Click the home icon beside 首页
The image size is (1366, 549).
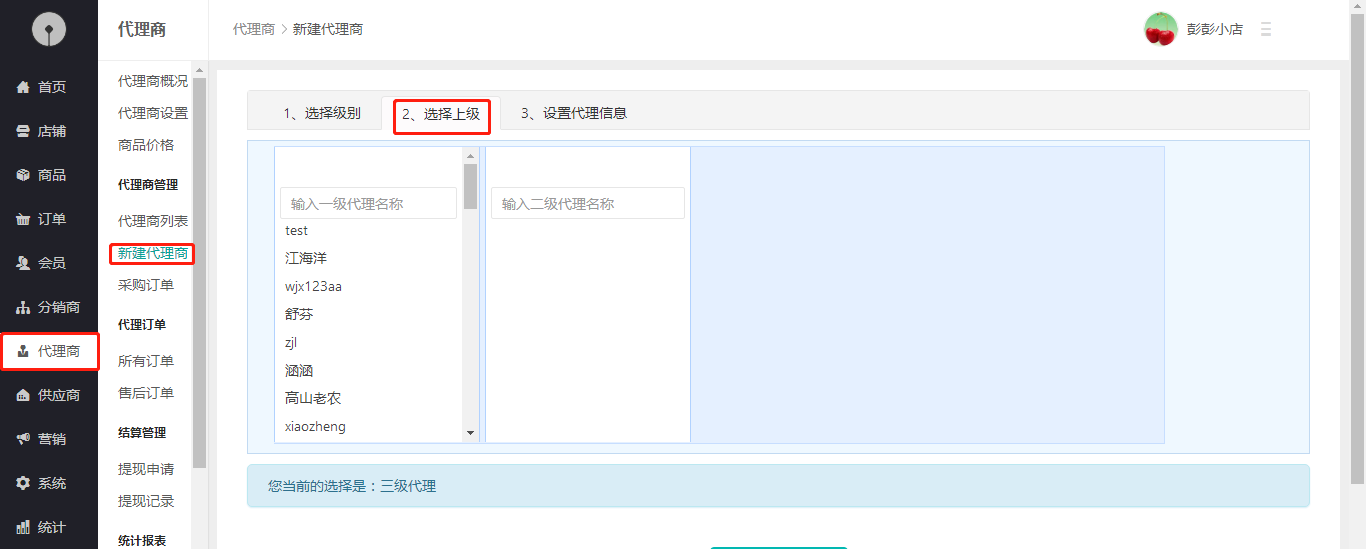point(23,87)
